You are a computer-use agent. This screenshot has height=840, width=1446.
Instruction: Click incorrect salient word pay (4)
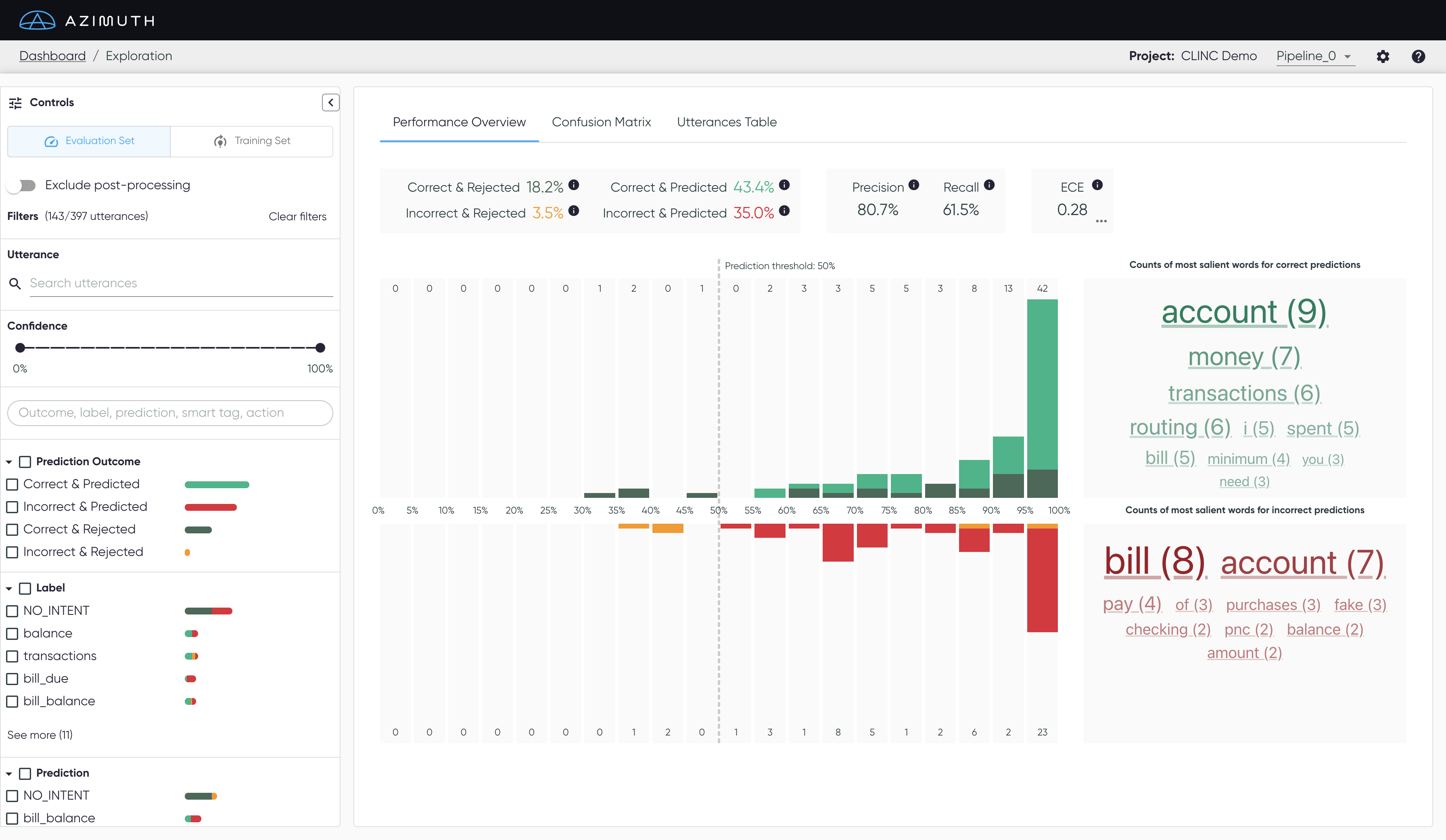tap(1132, 604)
